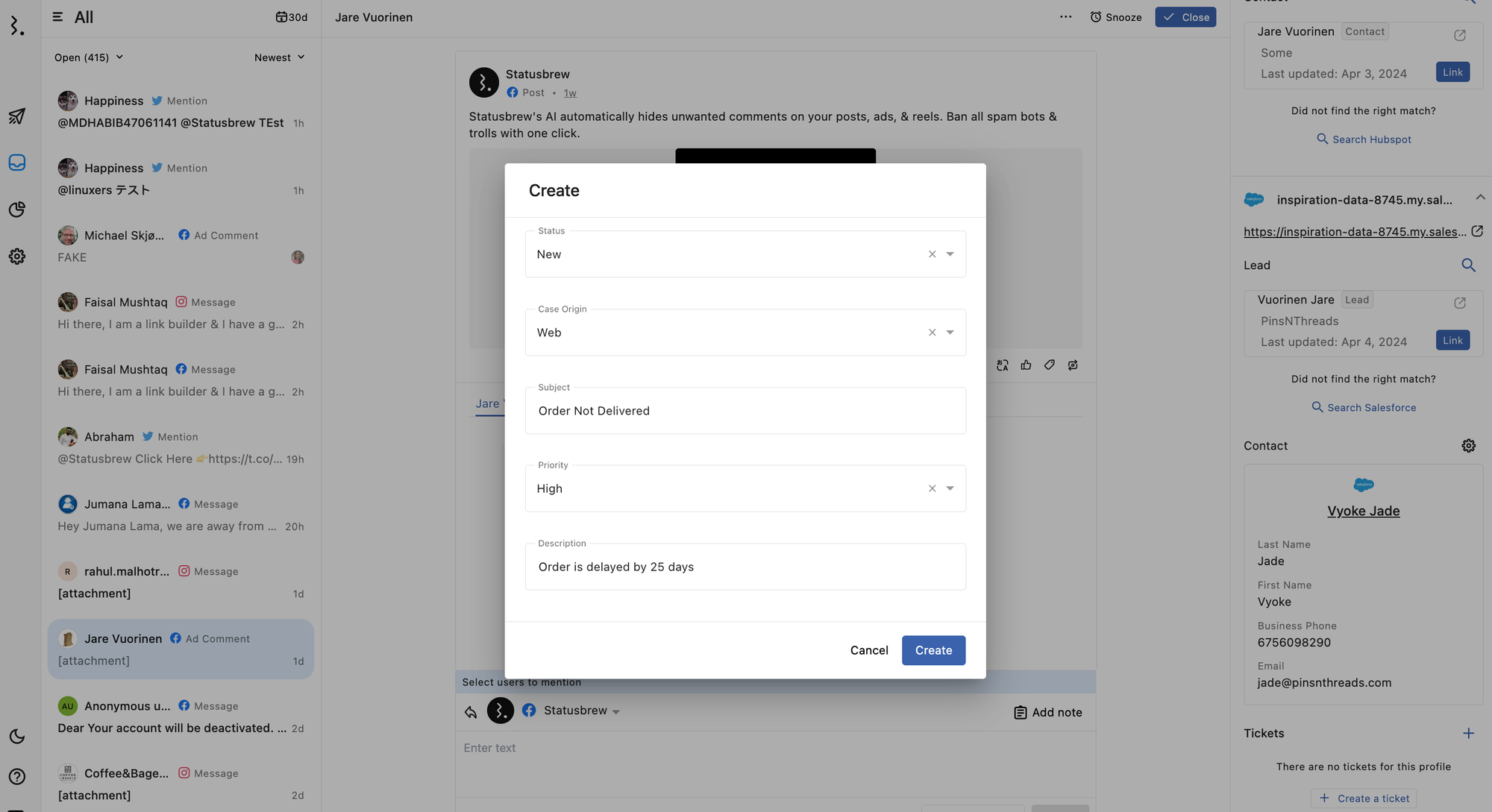Open tags using the tag icon
The height and width of the screenshot is (812, 1492).
point(1050,365)
